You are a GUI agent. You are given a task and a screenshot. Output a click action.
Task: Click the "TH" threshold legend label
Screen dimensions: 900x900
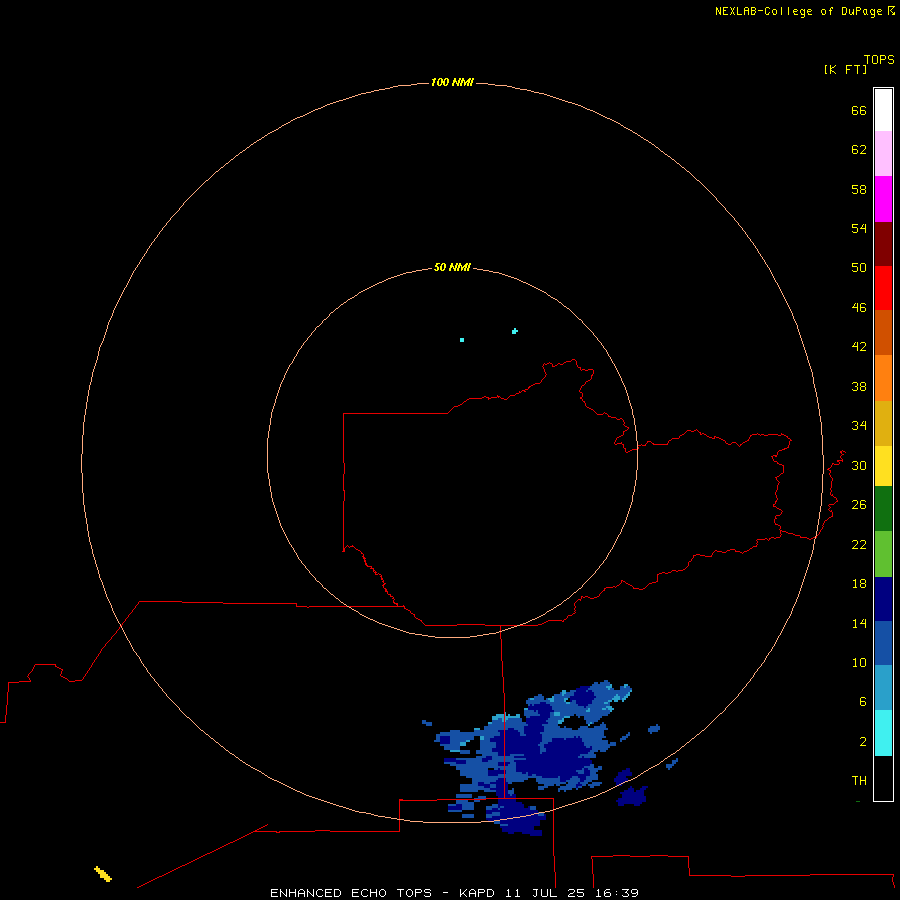coord(859,780)
